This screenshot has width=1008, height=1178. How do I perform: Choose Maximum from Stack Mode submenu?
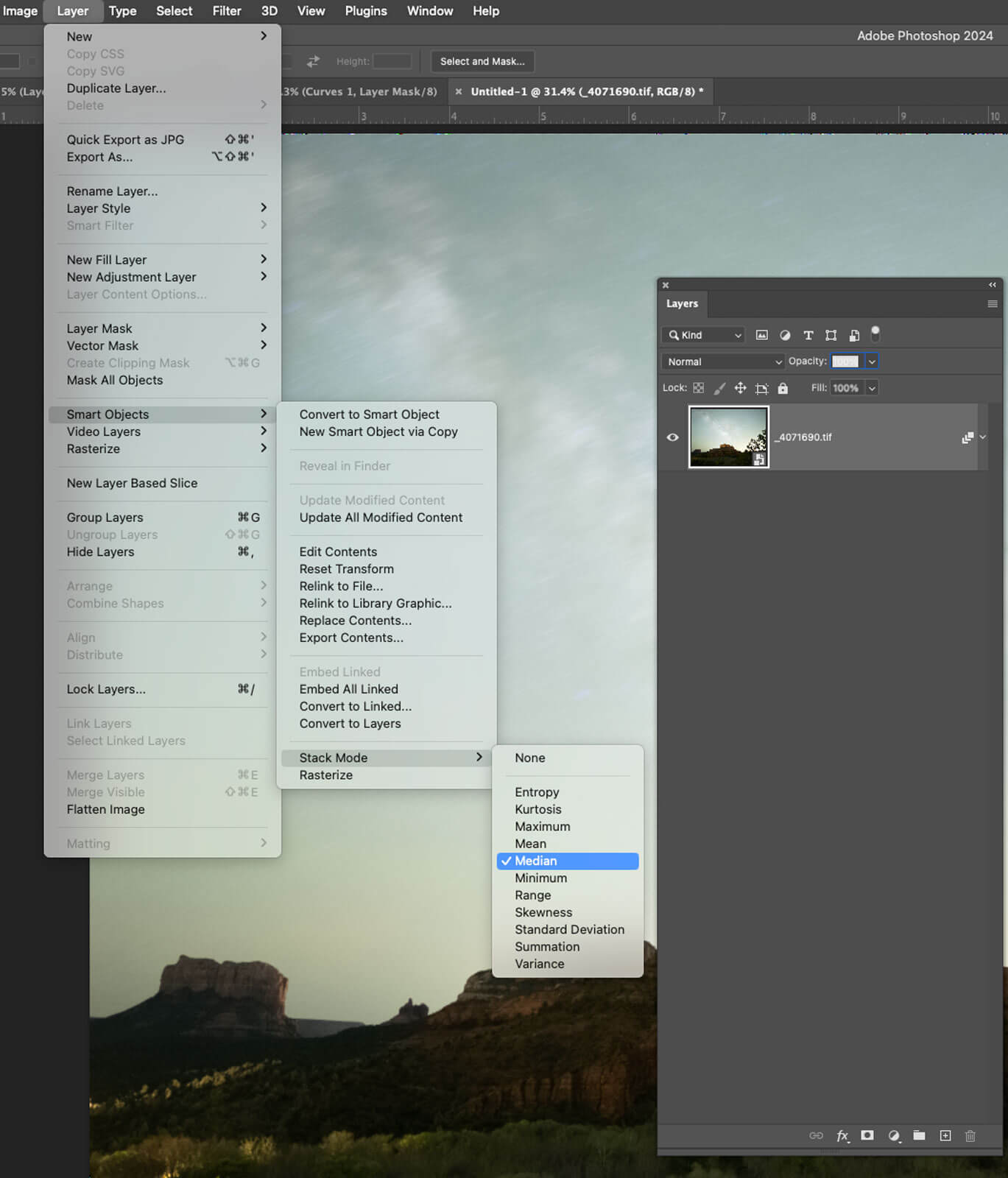(542, 827)
